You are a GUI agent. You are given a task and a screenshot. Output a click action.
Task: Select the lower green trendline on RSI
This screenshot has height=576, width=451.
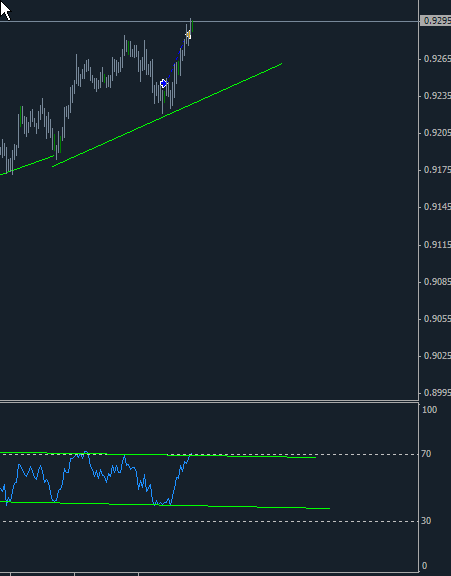pyautogui.click(x=165, y=505)
